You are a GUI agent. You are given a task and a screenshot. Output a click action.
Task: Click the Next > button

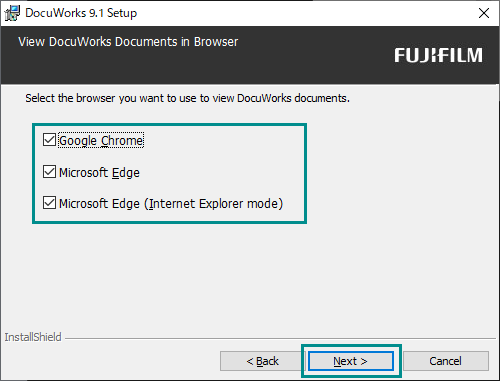click(351, 361)
